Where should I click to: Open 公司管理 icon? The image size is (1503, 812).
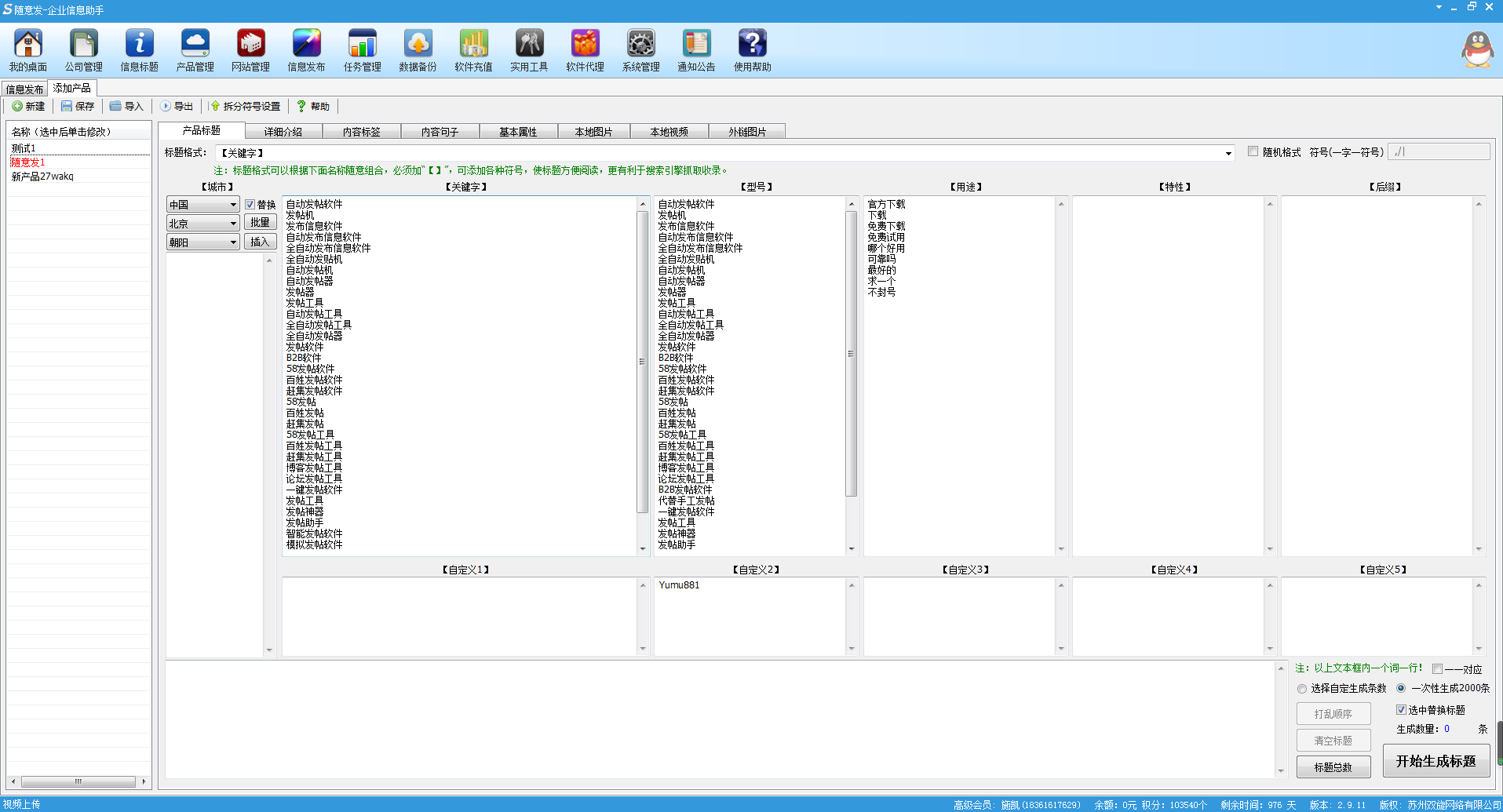[84, 50]
